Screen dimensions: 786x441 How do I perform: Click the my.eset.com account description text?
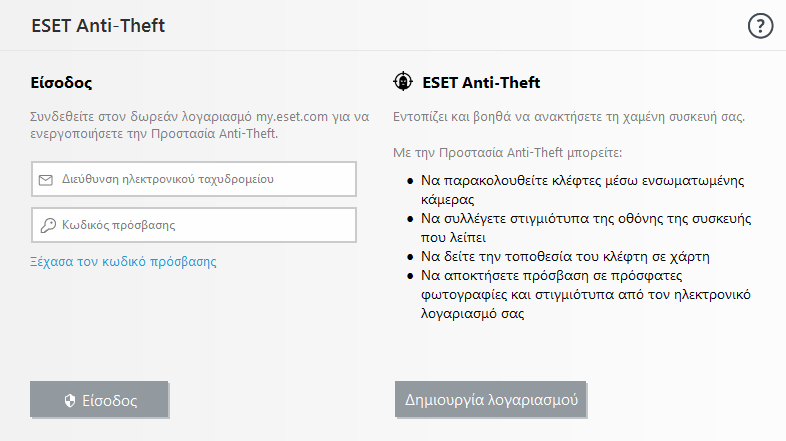pyautogui.click(x=193, y=125)
